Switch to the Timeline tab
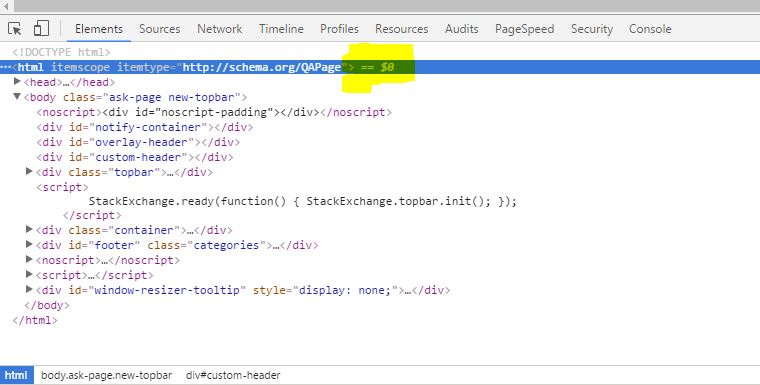 (281, 29)
